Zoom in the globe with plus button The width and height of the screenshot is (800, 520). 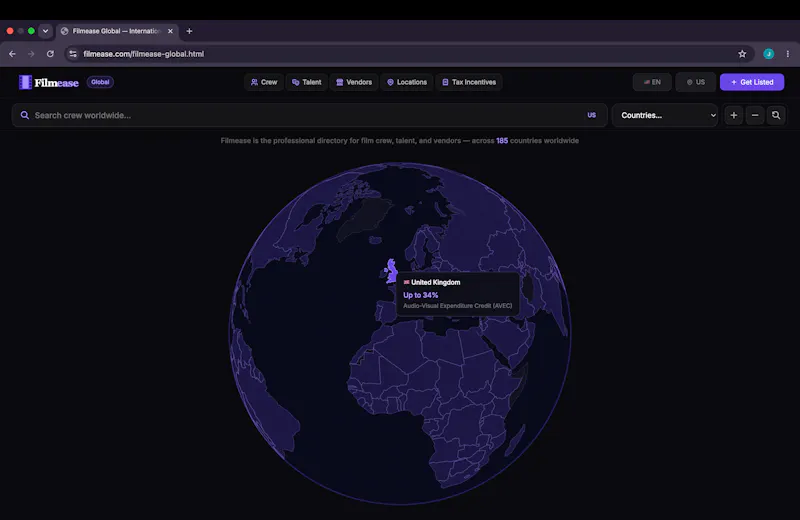pyautogui.click(x=734, y=115)
